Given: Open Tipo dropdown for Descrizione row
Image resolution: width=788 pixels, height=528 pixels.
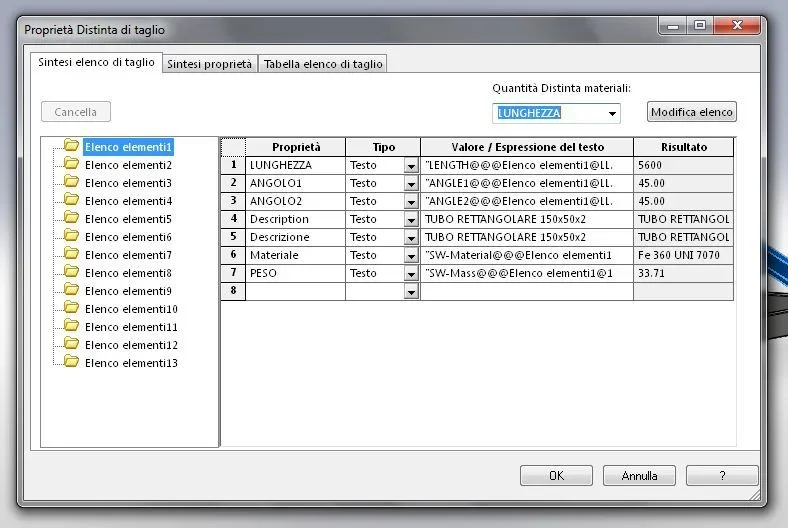Looking at the screenshot, I should [411, 238].
